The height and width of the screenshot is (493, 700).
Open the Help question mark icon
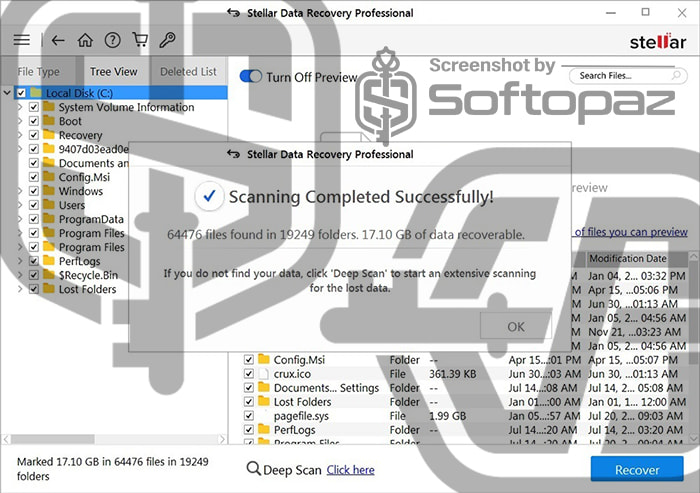click(112, 40)
